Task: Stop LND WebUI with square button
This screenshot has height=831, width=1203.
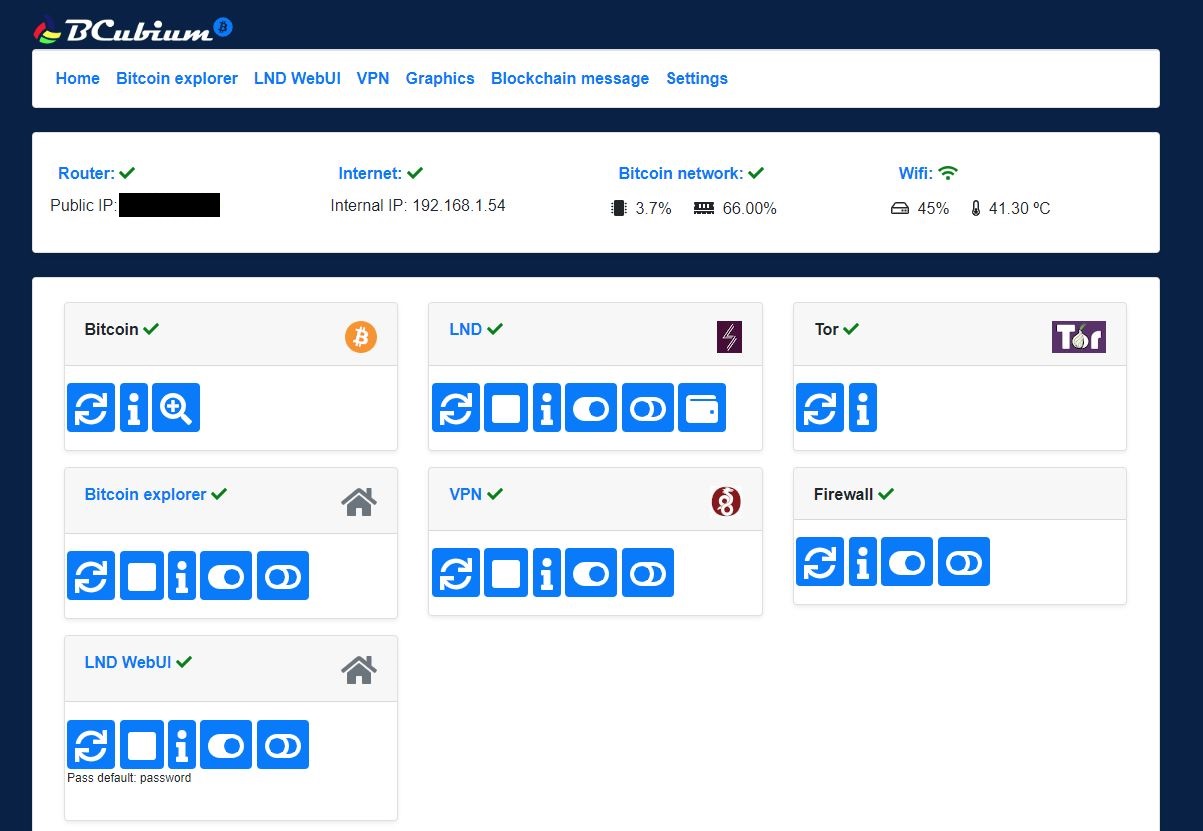Action: pyautogui.click(x=141, y=744)
